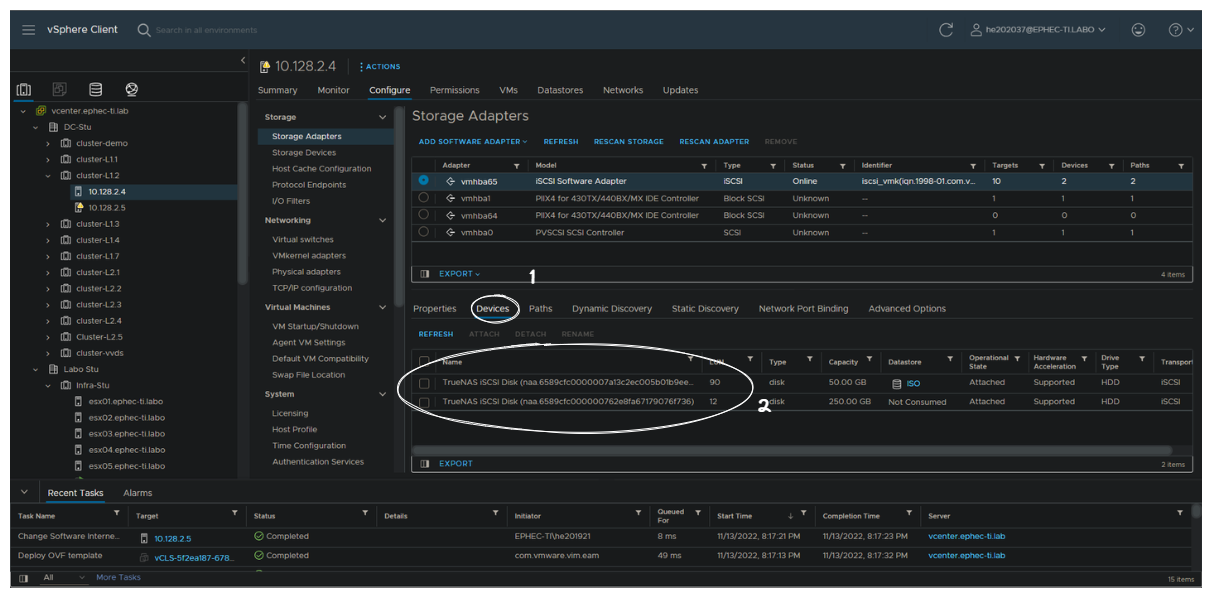Switch to Storage inventory view
The image size is (1212, 598).
click(x=96, y=90)
